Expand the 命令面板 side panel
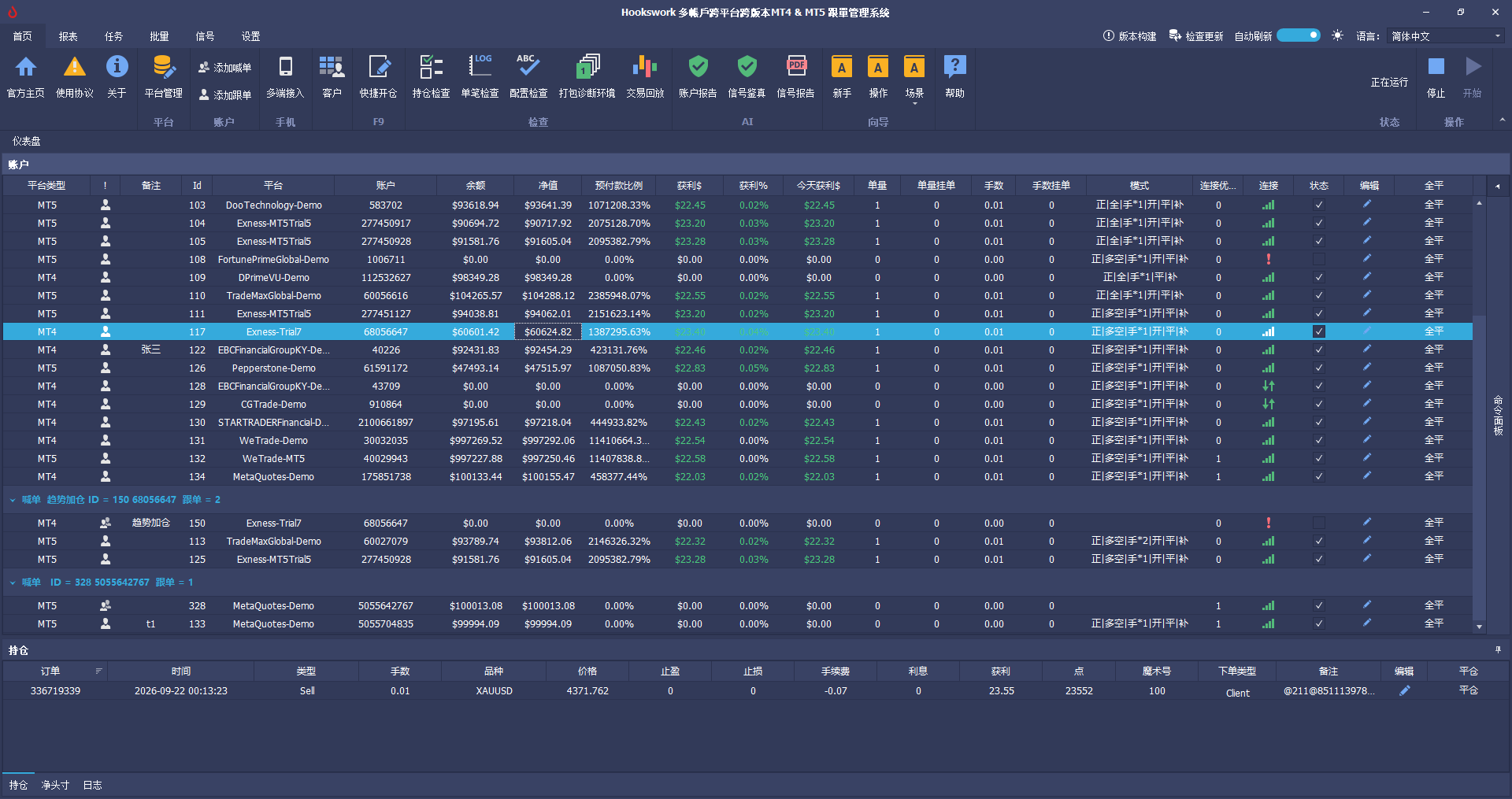 coord(1499,416)
